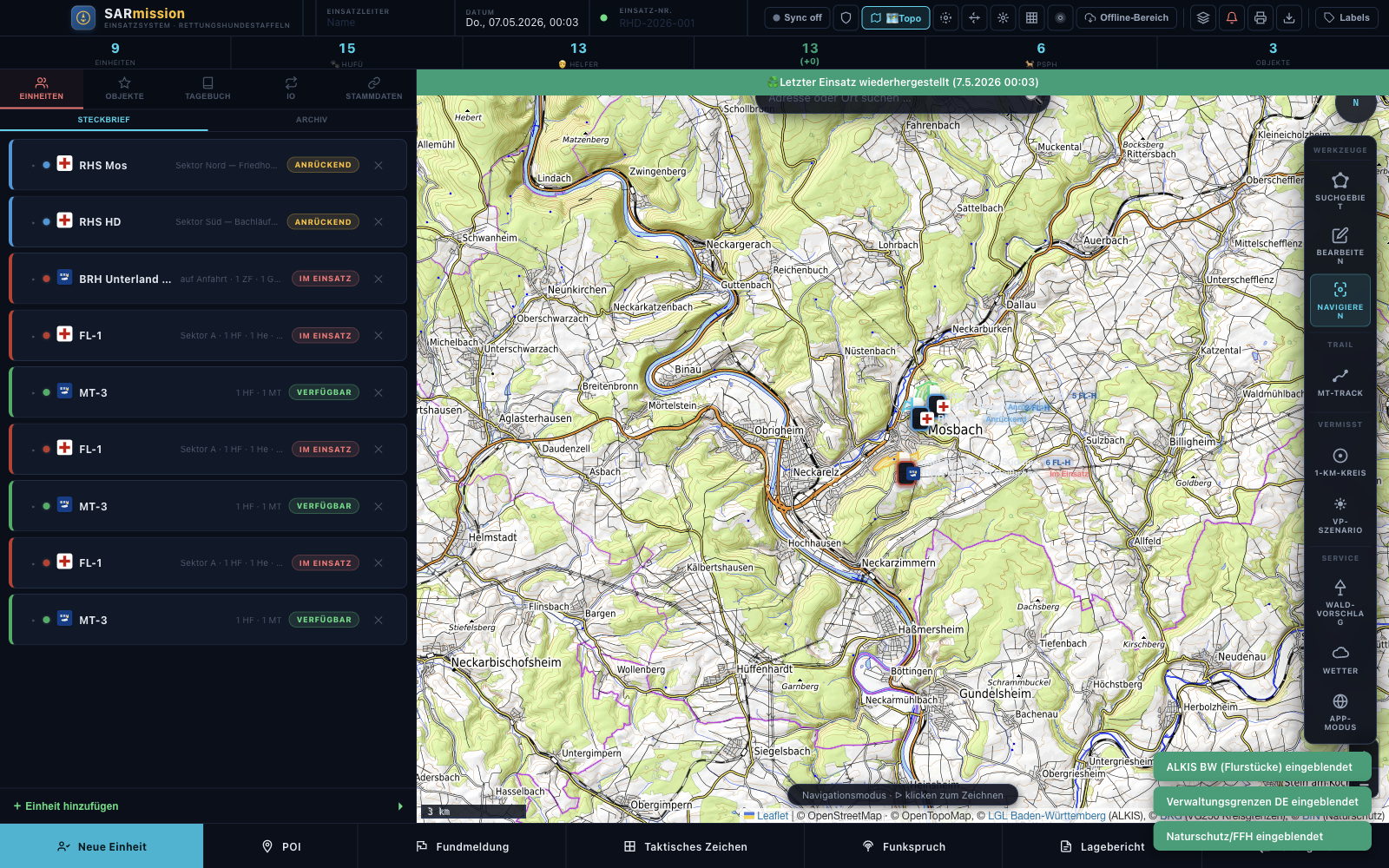The height and width of the screenshot is (868, 1389).
Task: Select the Bearbeiten tool
Action: pyautogui.click(x=1340, y=246)
